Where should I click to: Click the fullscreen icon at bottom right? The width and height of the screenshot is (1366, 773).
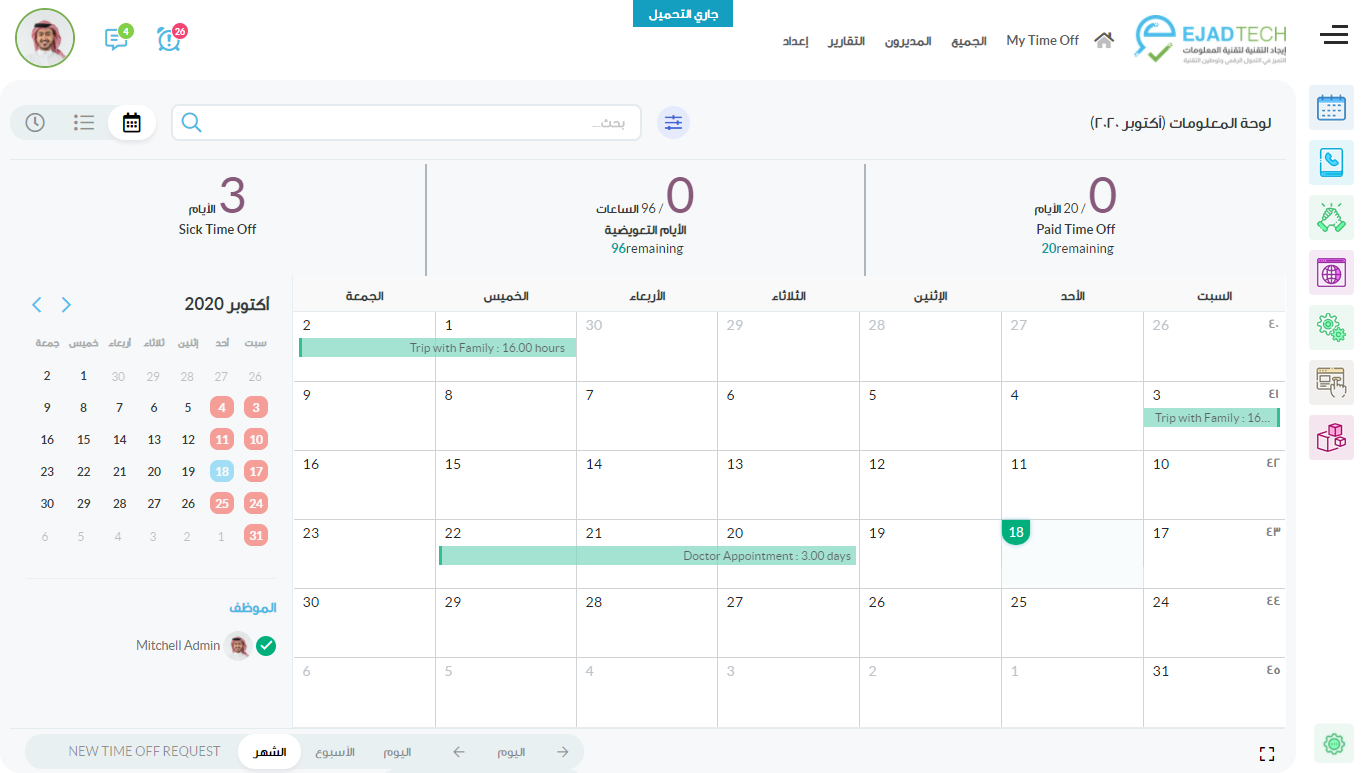tap(1267, 754)
